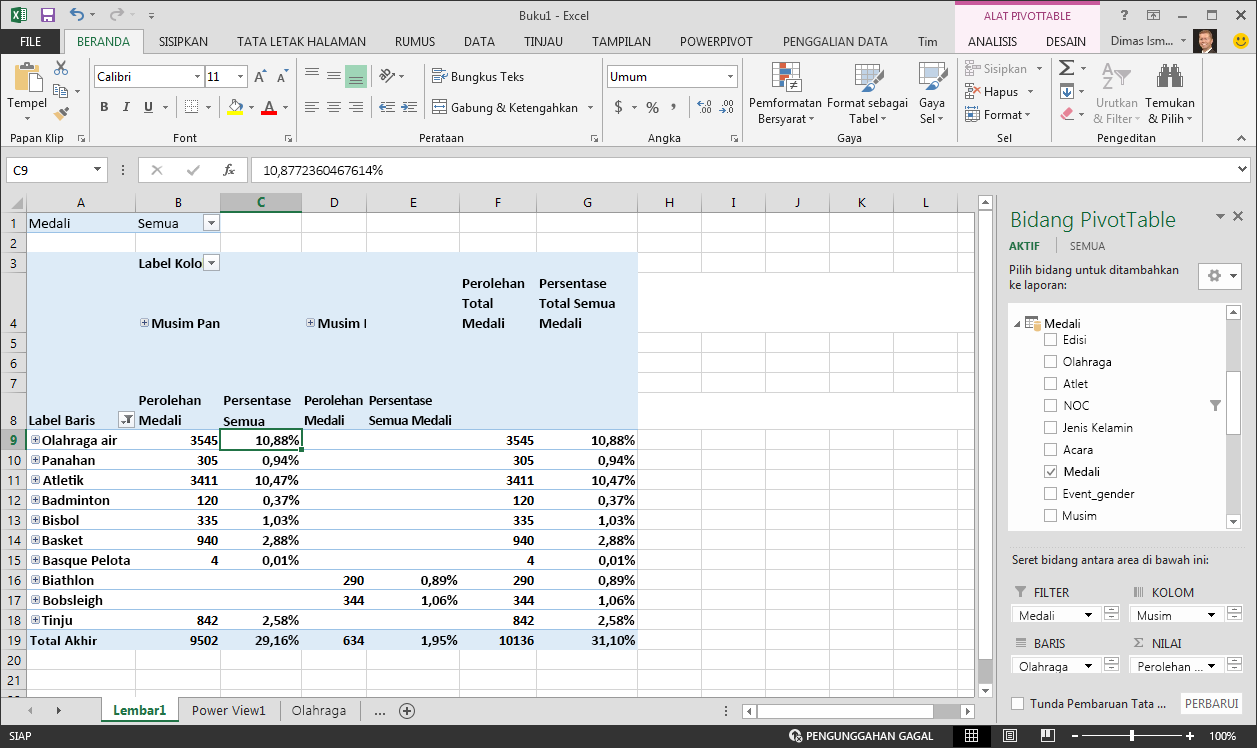Expand the Olahraga air row
1257x748 pixels.
[35, 440]
